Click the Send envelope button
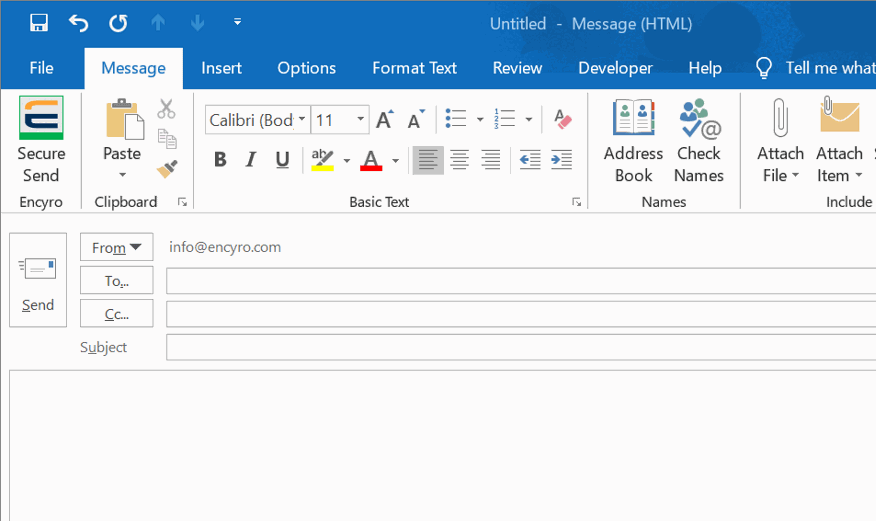 [x=38, y=280]
